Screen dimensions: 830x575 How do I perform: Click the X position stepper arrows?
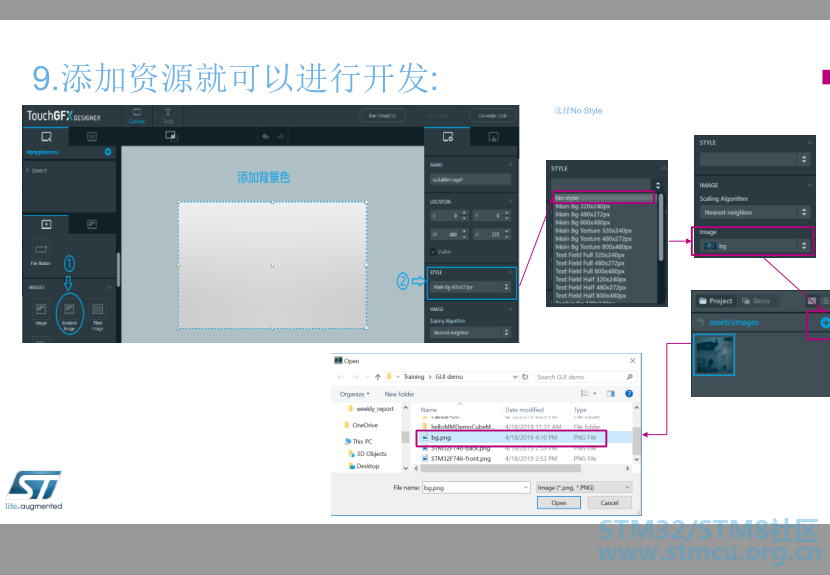click(464, 215)
